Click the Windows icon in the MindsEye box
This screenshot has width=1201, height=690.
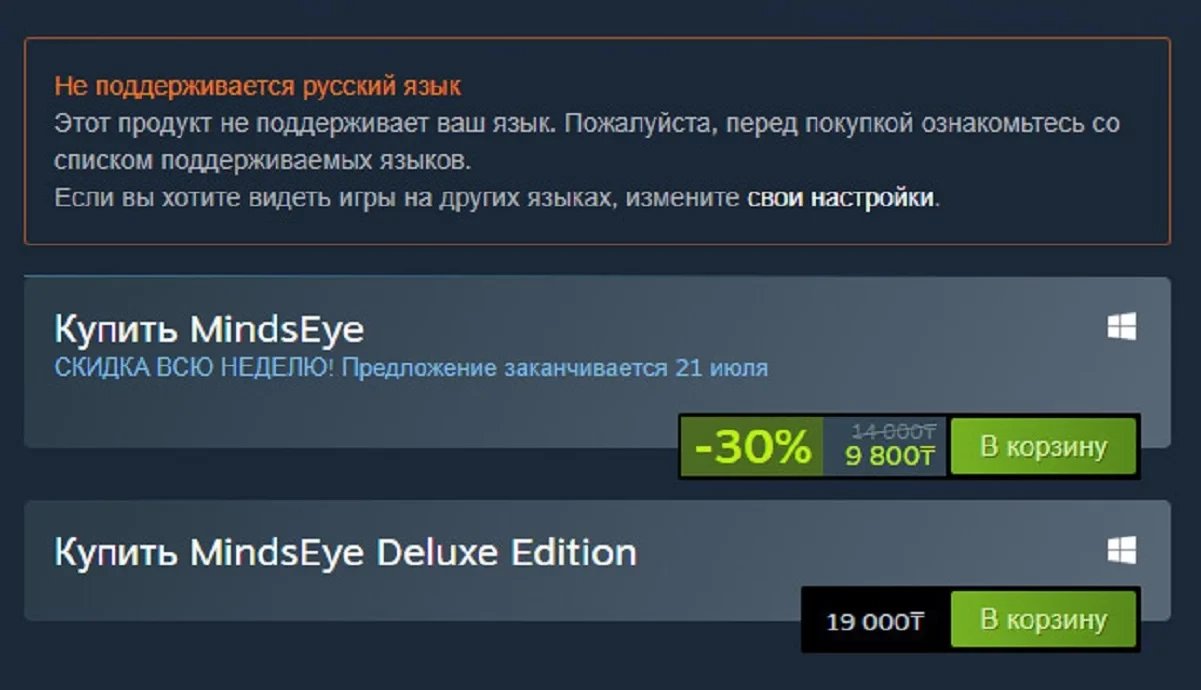coord(1122,326)
